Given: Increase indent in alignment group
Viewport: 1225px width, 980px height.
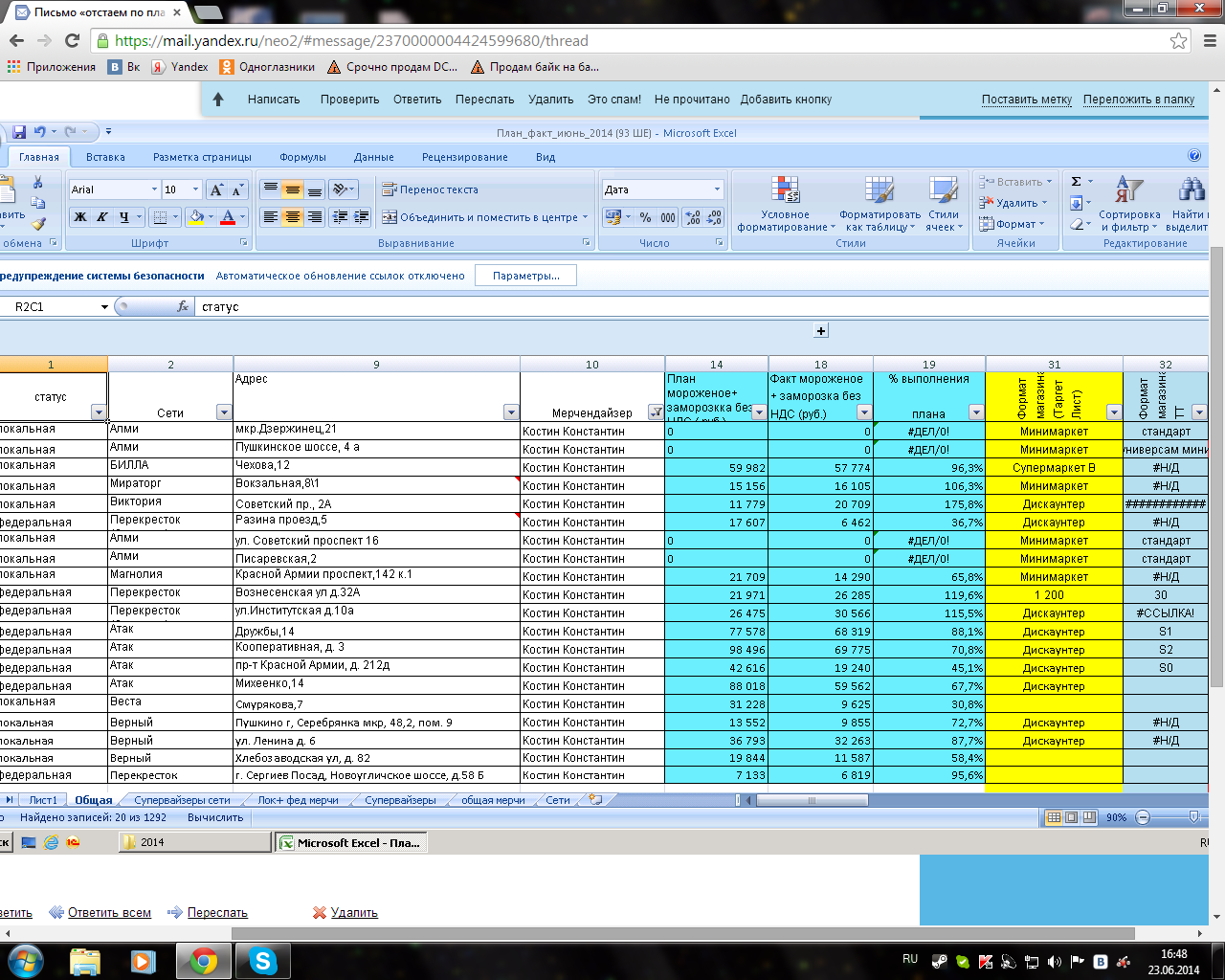Looking at the screenshot, I should 362,217.
